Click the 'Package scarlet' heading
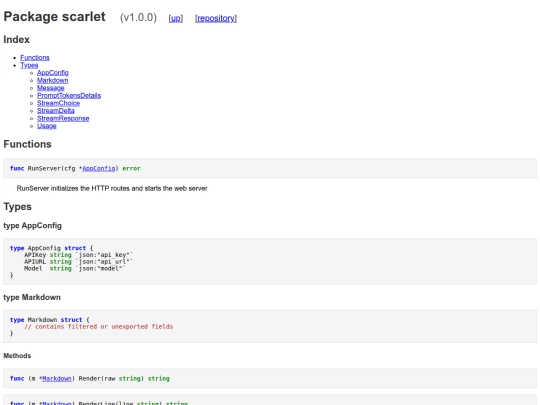This screenshot has height=405, width=540. point(54,17)
